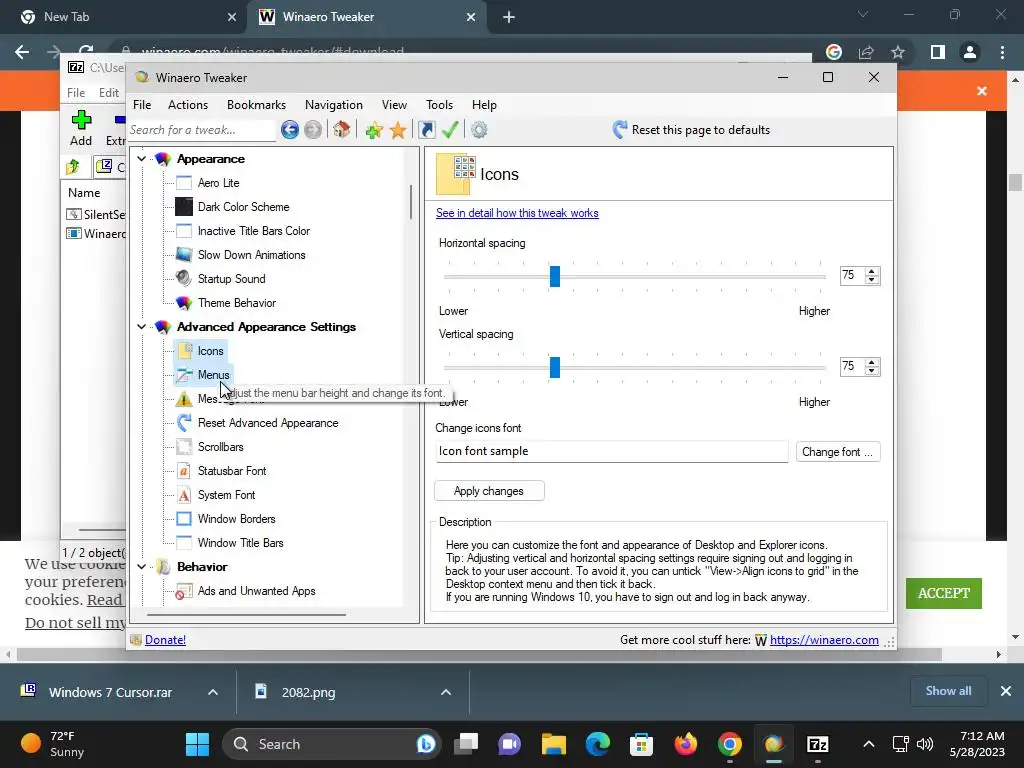Screen dimensions: 1024x768
Task: Open Firefox from taskbar
Action: 686,744
